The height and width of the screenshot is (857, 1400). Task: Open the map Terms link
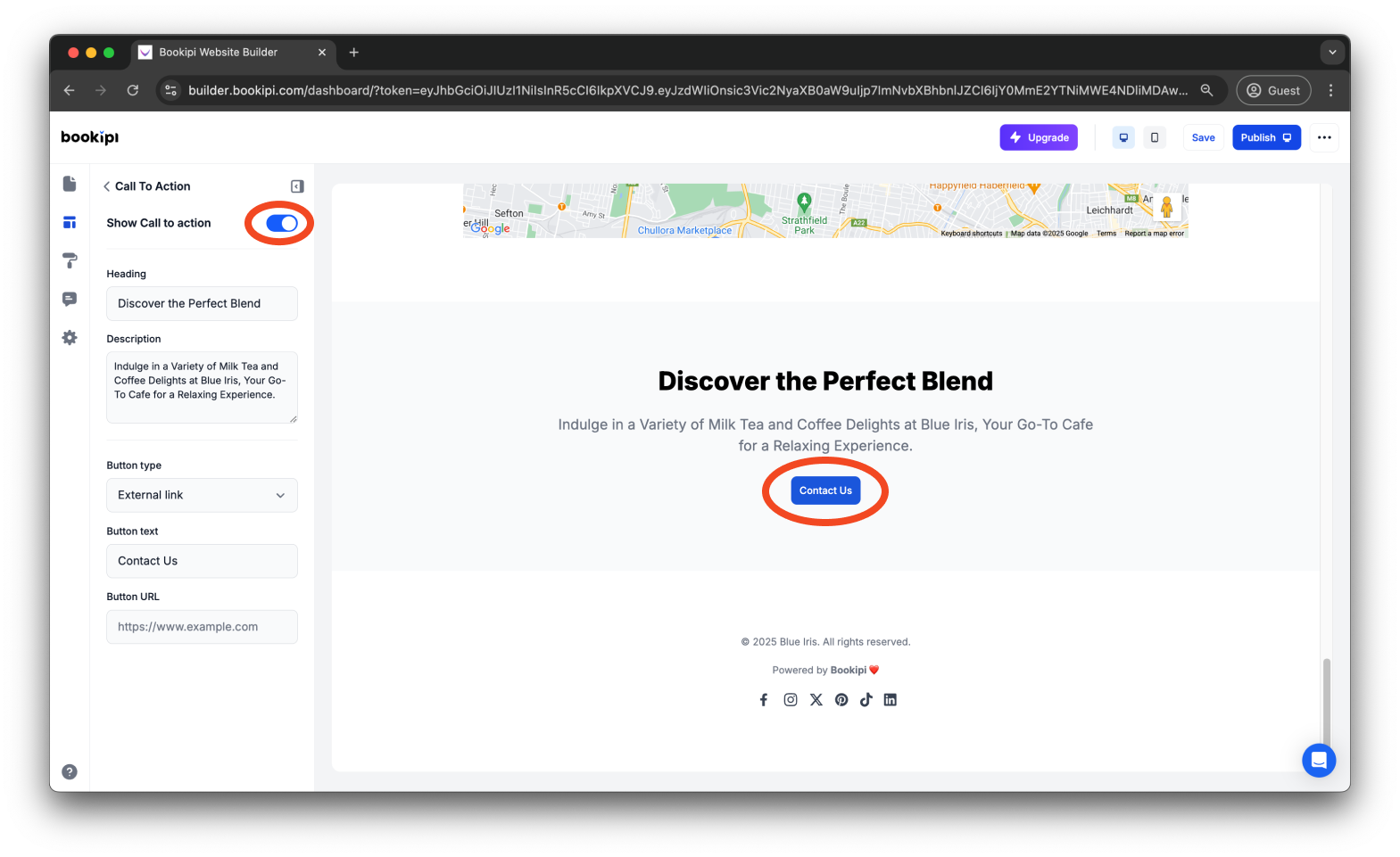tap(1106, 234)
